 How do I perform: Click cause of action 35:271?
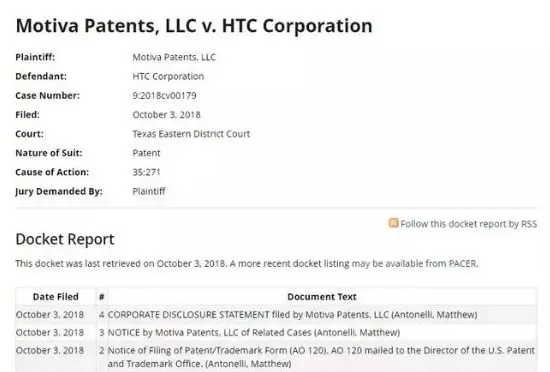(x=146, y=172)
